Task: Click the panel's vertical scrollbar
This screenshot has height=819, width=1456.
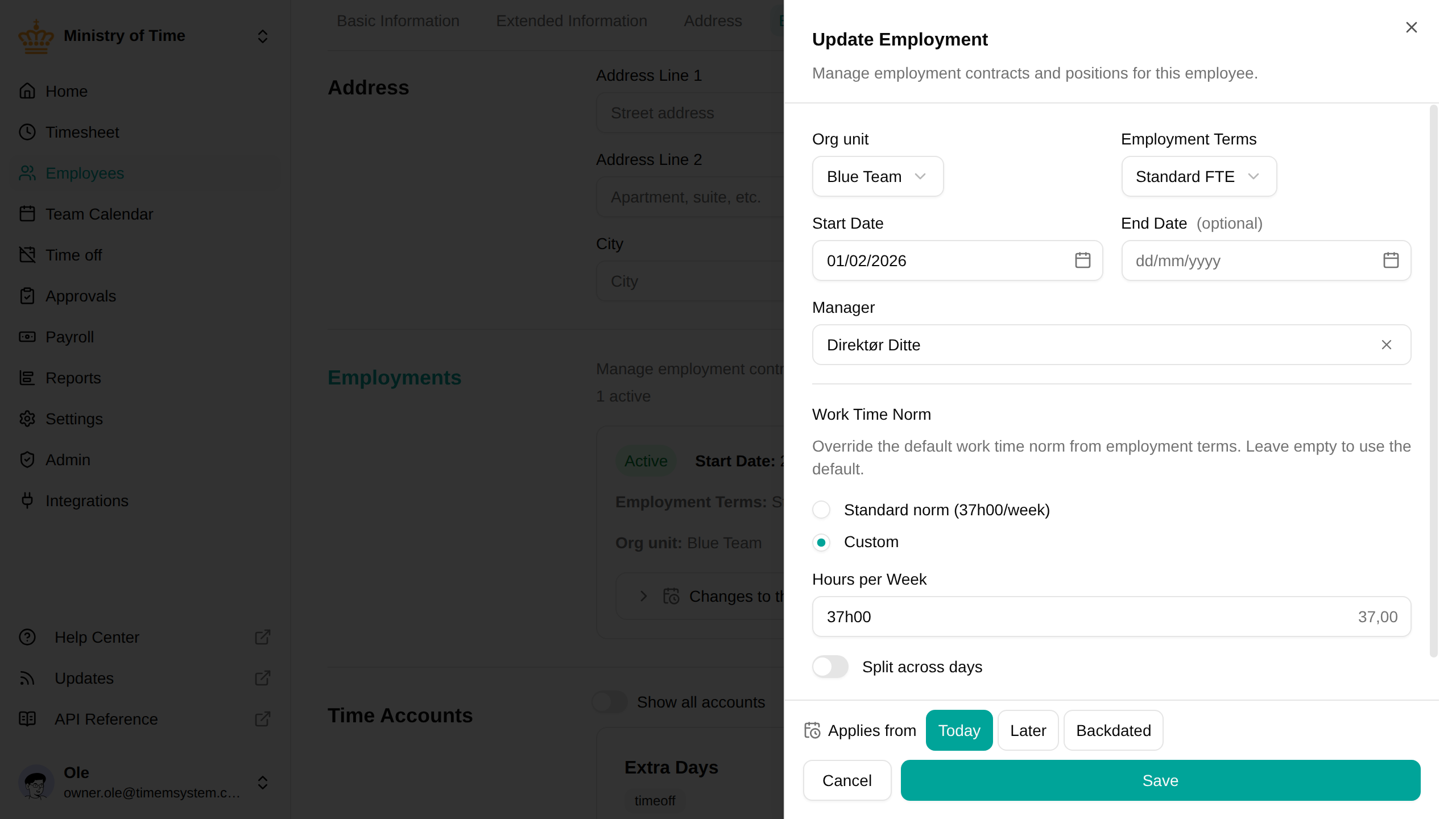Action: click(x=1434, y=381)
